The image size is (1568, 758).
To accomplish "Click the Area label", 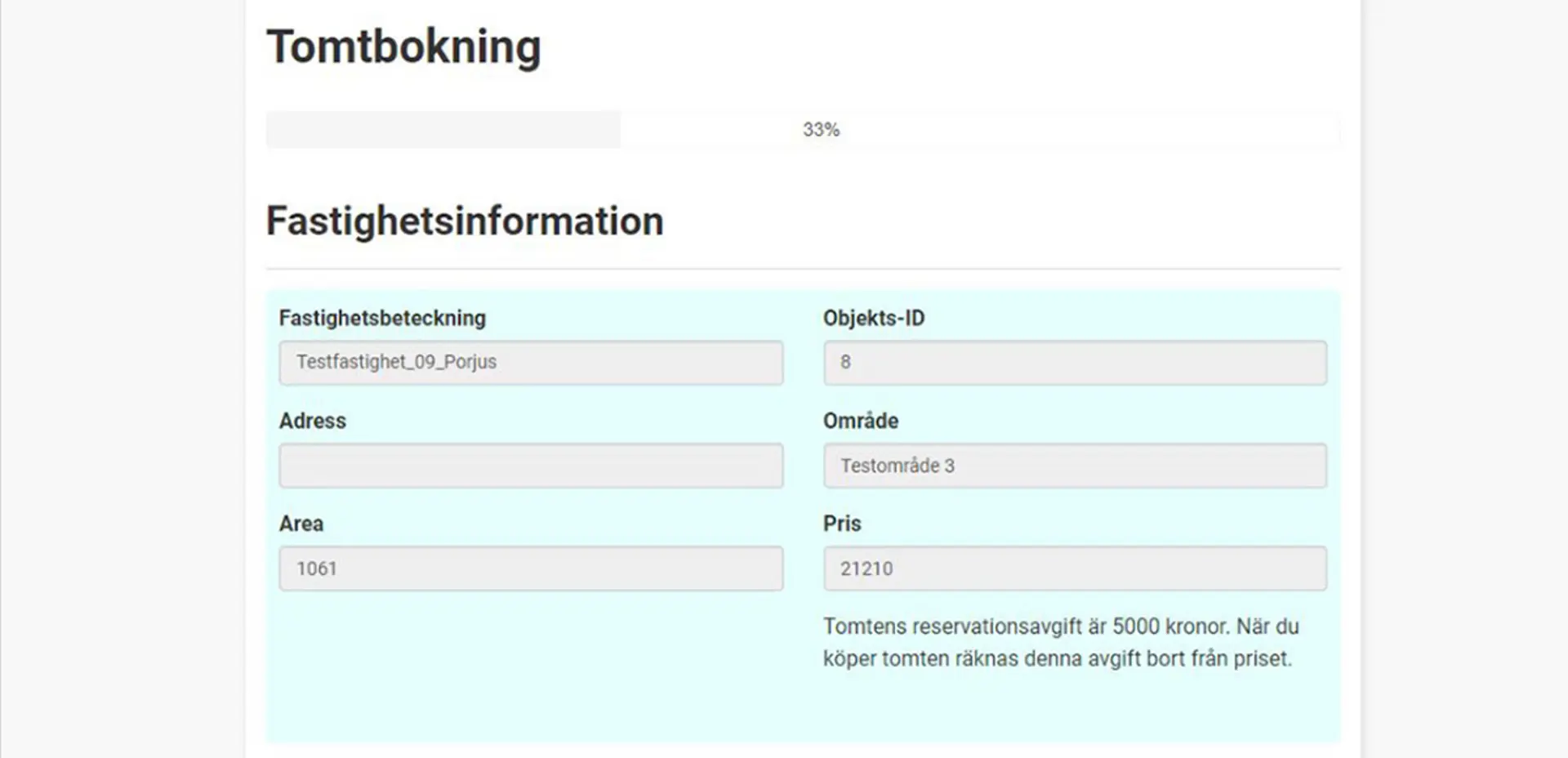I will 301,524.
